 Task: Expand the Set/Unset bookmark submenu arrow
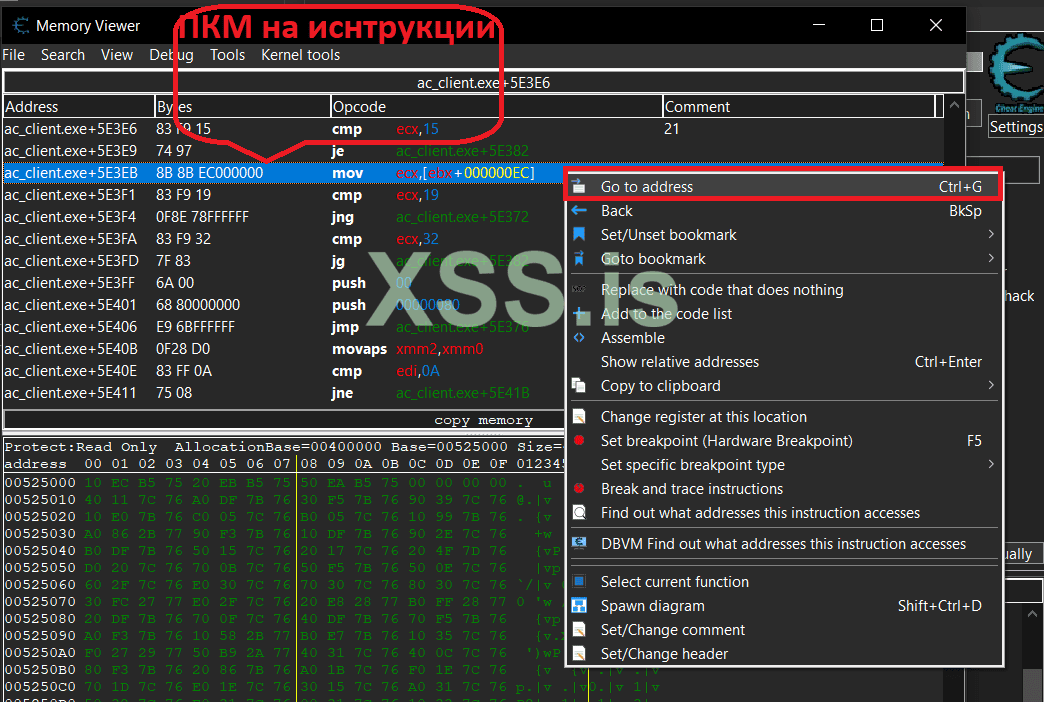[x=991, y=234]
